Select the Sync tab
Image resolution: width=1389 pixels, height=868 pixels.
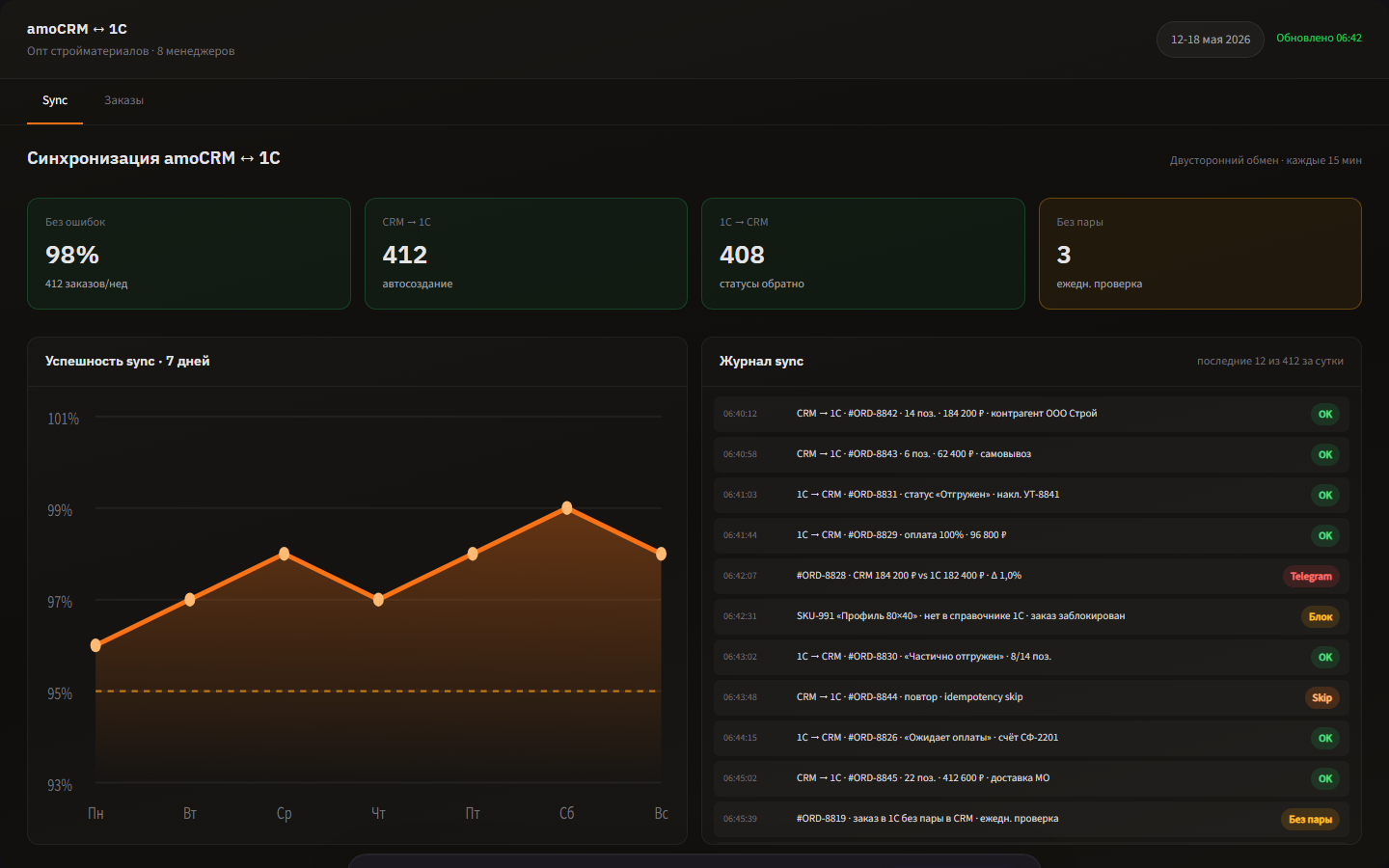[55, 100]
